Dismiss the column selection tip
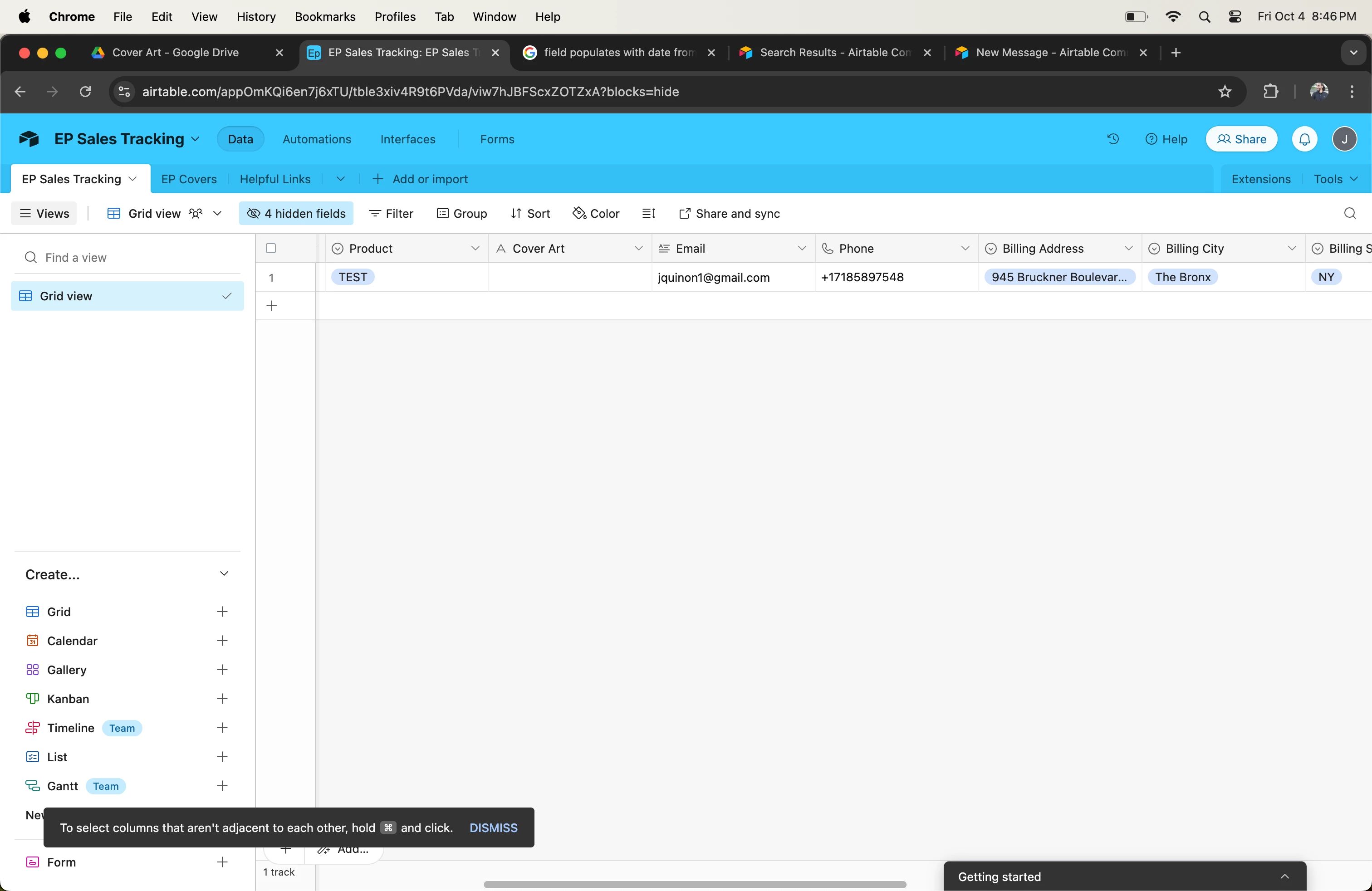The image size is (1372, 891). 493,827
